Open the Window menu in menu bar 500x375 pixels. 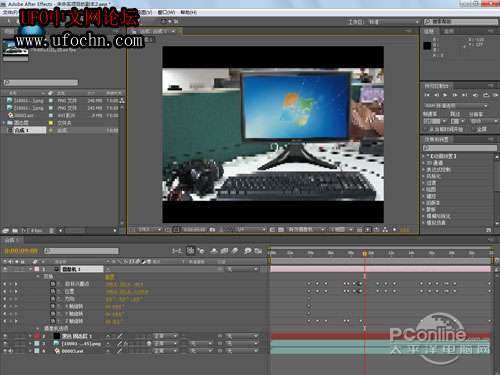pyautogui.click(x=166, y=12)
